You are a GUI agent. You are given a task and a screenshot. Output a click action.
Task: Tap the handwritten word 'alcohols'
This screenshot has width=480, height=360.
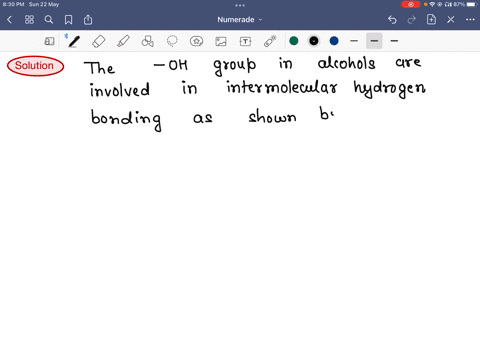click(x=346, y=63)
